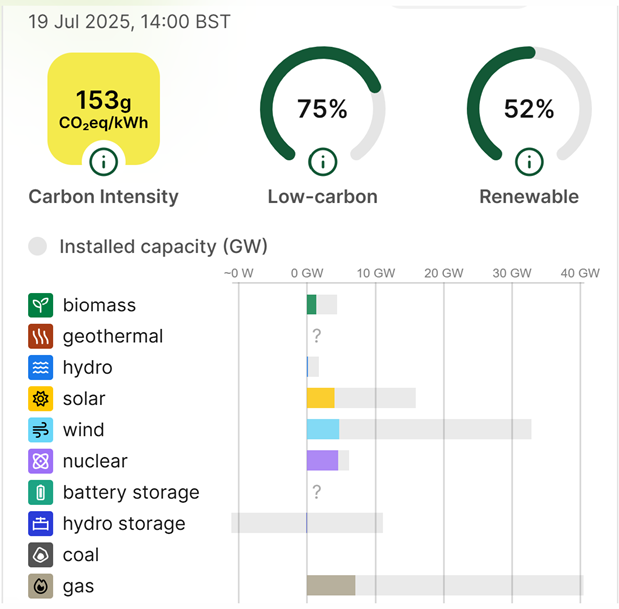
Task: Click the hydro storage icon
Action: point(40,523)
